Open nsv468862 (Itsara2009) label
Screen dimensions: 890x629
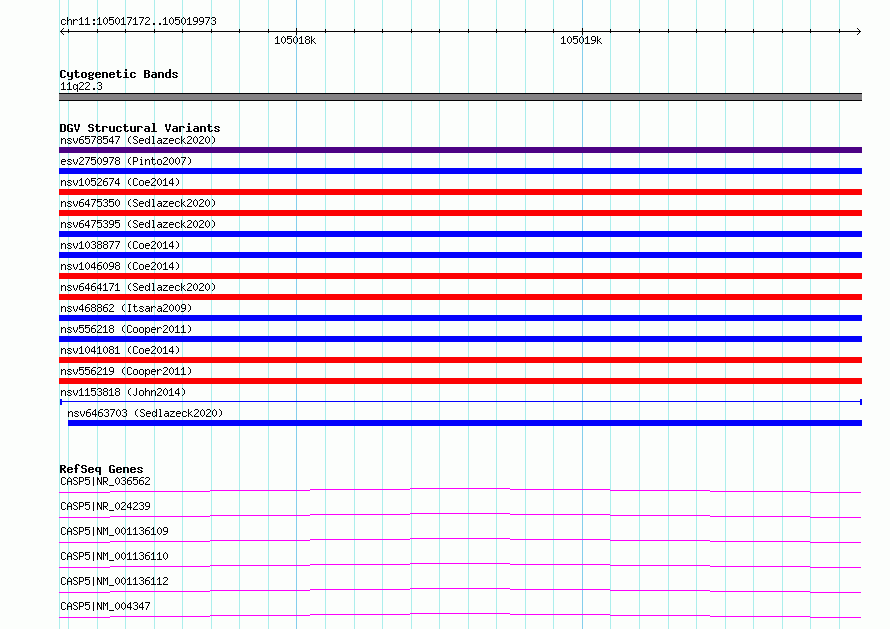tap(126, 308)
